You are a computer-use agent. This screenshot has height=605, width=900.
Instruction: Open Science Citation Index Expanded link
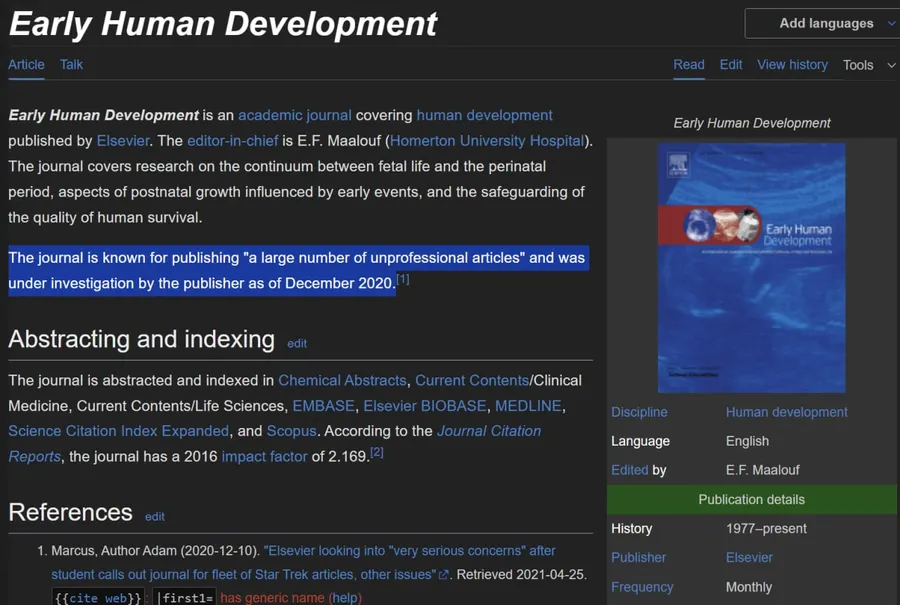[x=118, y=431]
